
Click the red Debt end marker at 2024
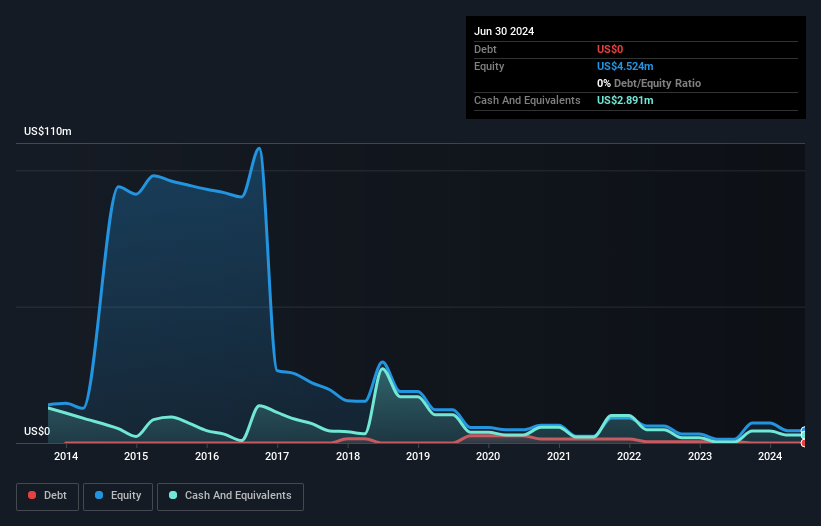[x=804, y=443]
